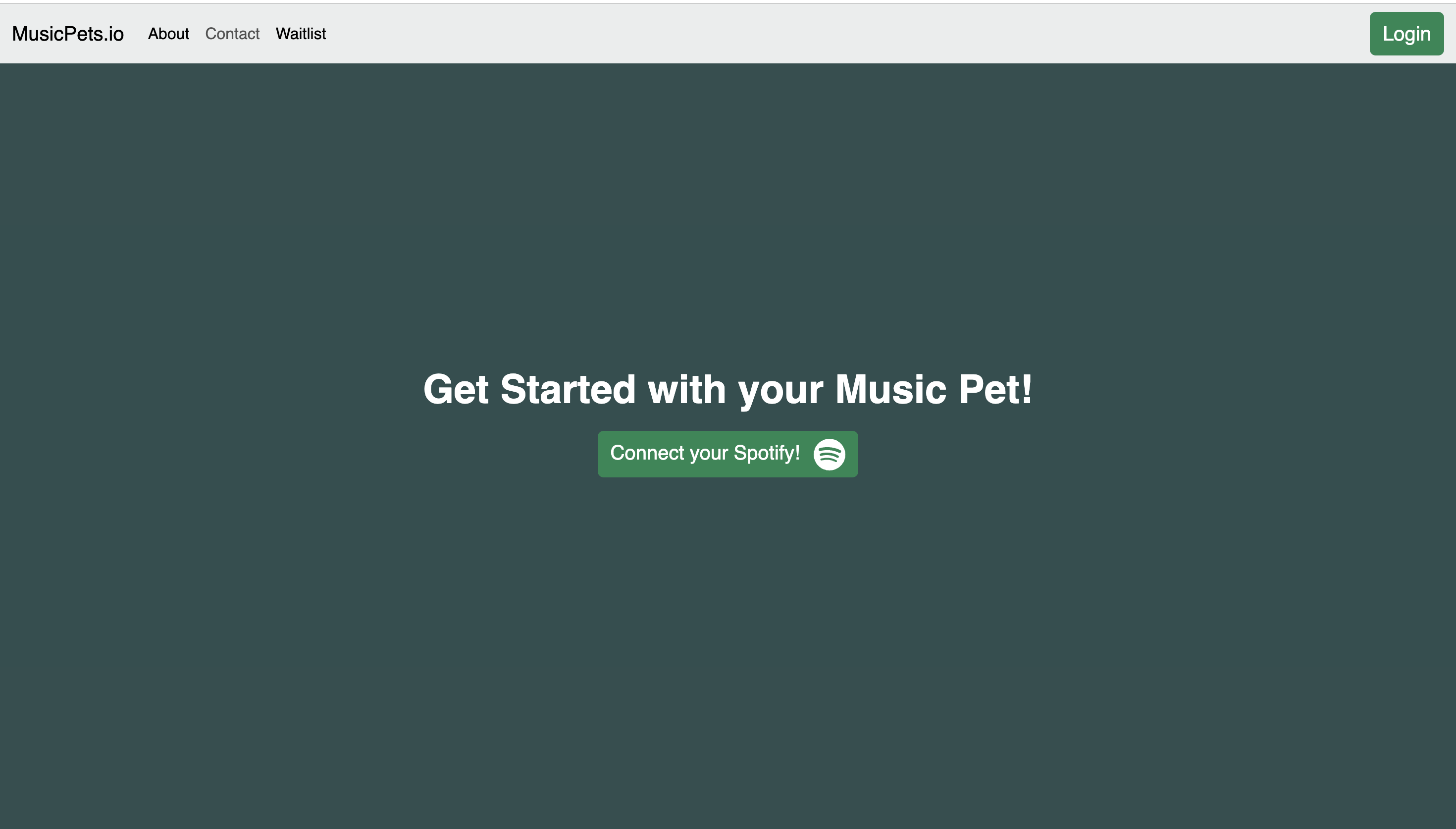Return home via the MusicPets.io logo text
The image size is (1456, 829).
coord(68,34)
